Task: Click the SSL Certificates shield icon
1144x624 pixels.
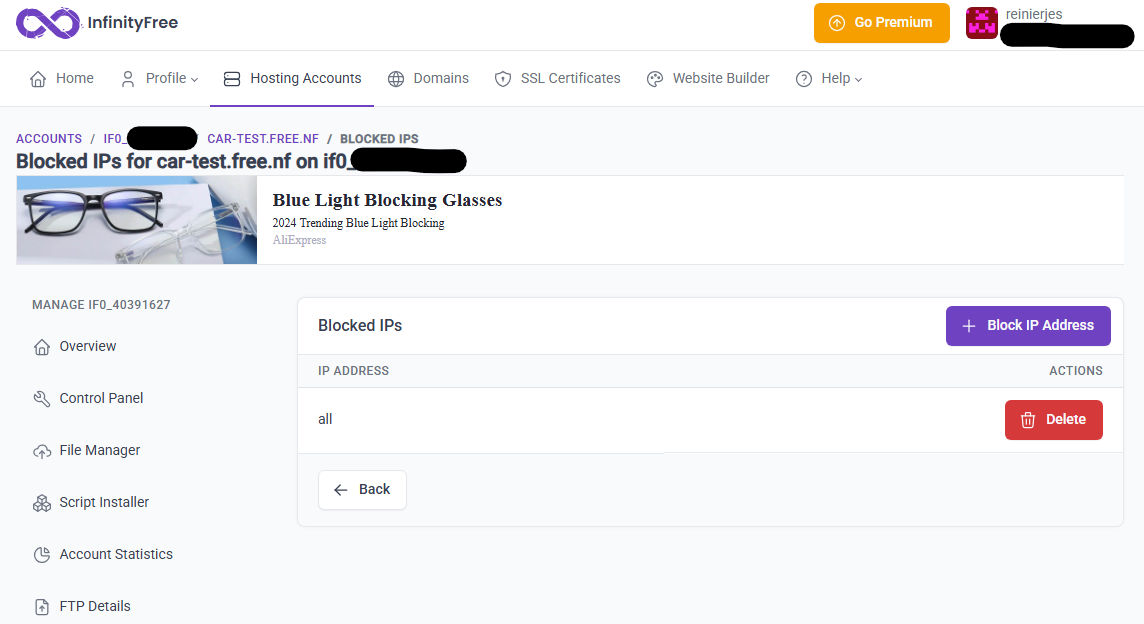Action: [503, 79]
